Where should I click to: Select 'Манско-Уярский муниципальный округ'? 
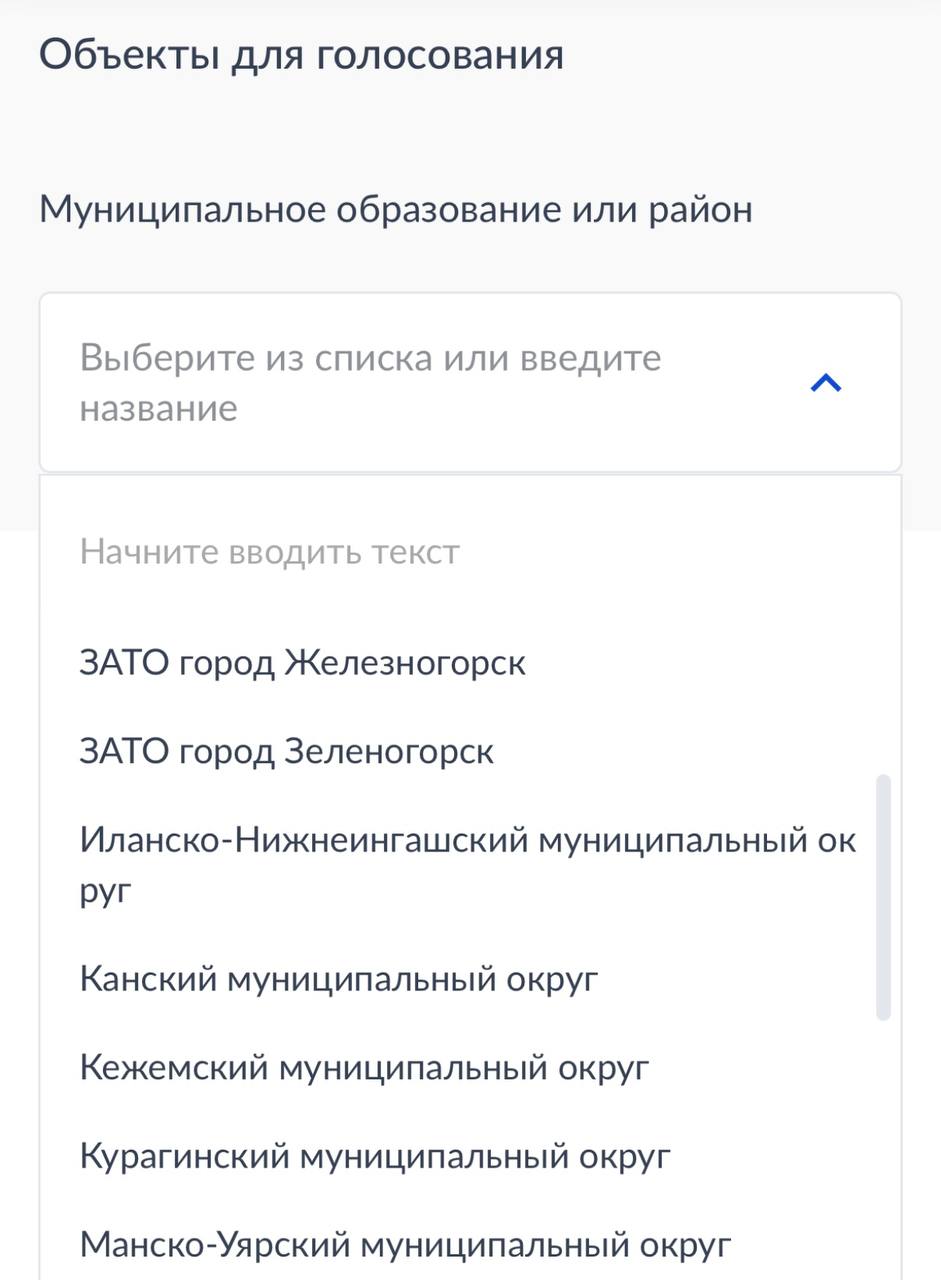406,1246
